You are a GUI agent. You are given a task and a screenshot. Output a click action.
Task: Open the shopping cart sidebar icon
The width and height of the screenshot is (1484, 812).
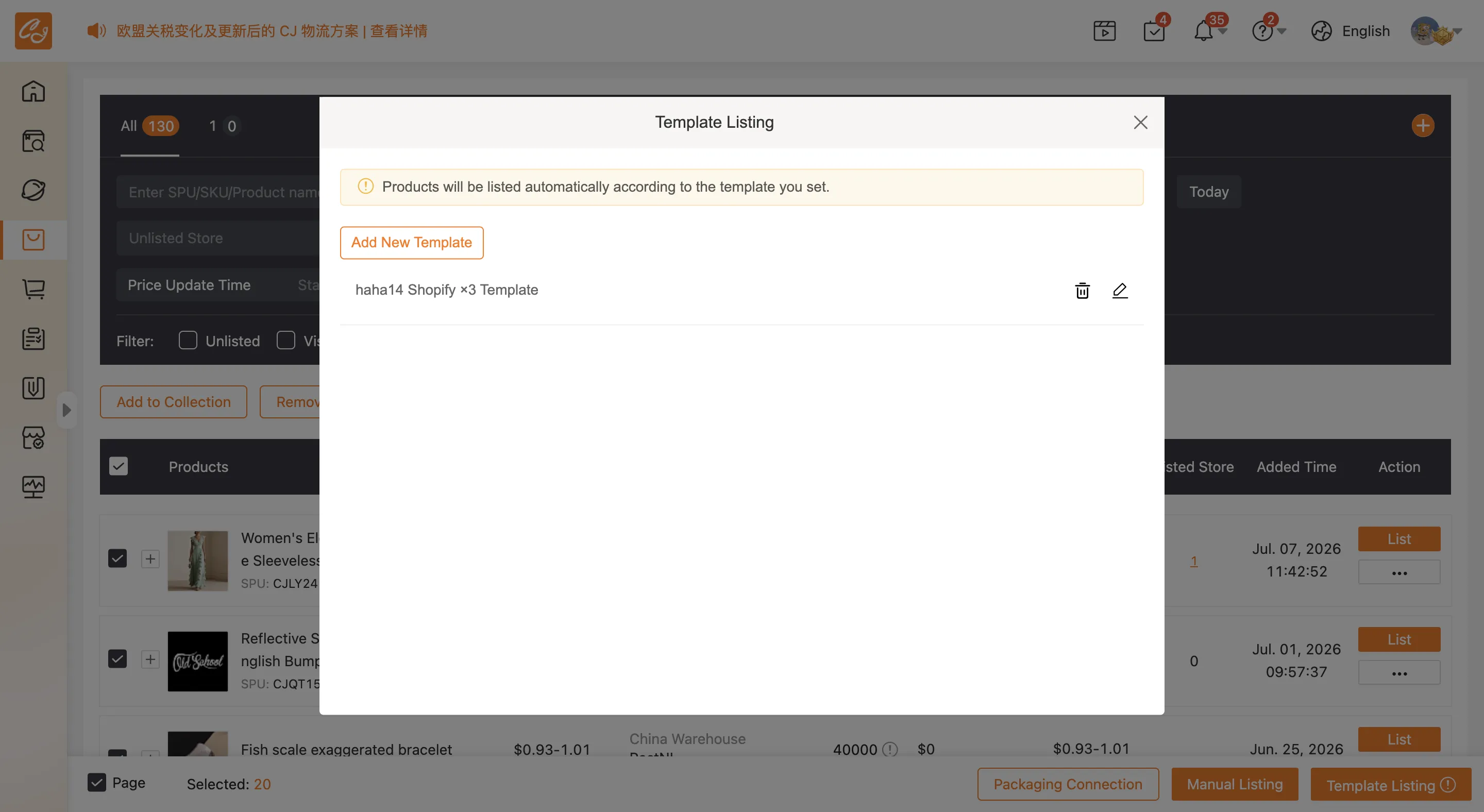pyautogui.click(x=33, y=289)
